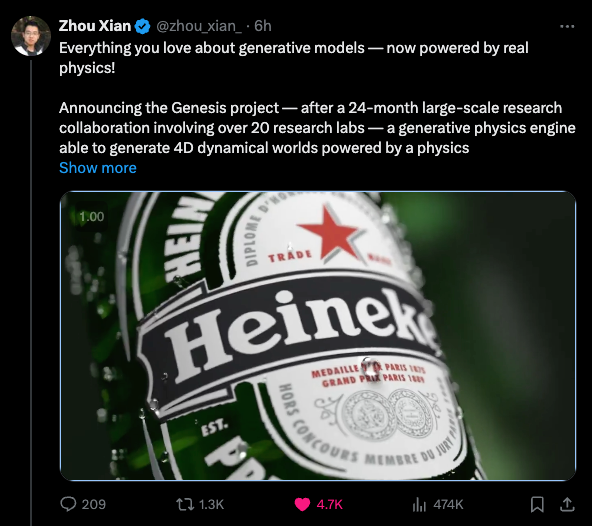Expand tweet with Show more
Screen dimensions: 592x526
(x=98, y=168)
